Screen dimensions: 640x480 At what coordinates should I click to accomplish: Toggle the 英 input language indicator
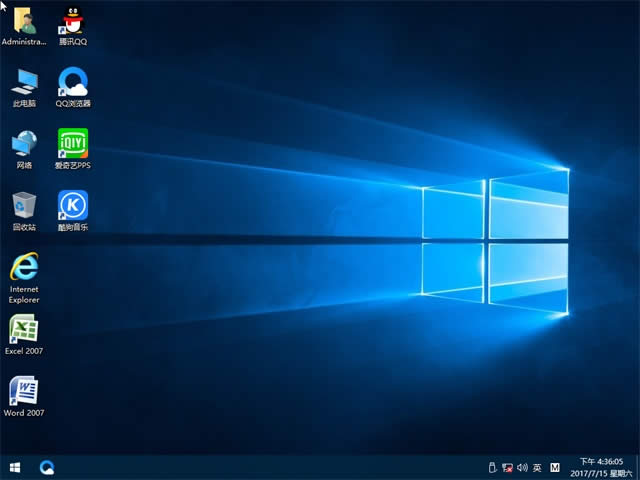537,467
